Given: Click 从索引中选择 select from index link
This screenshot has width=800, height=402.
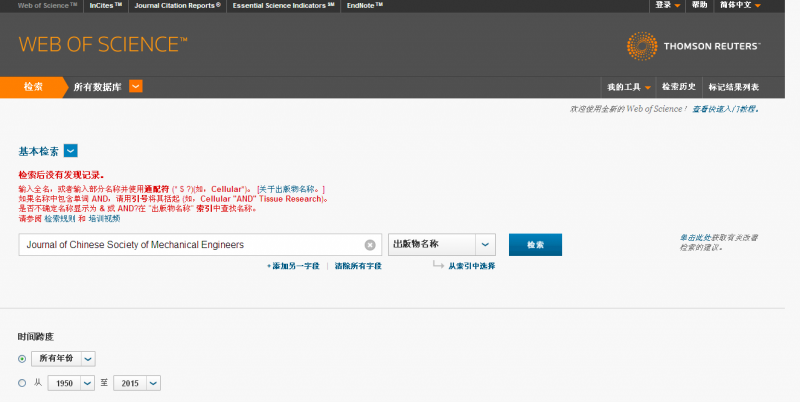Looking at the screenshot, I should pyautogui.click(x=471, y=266).
